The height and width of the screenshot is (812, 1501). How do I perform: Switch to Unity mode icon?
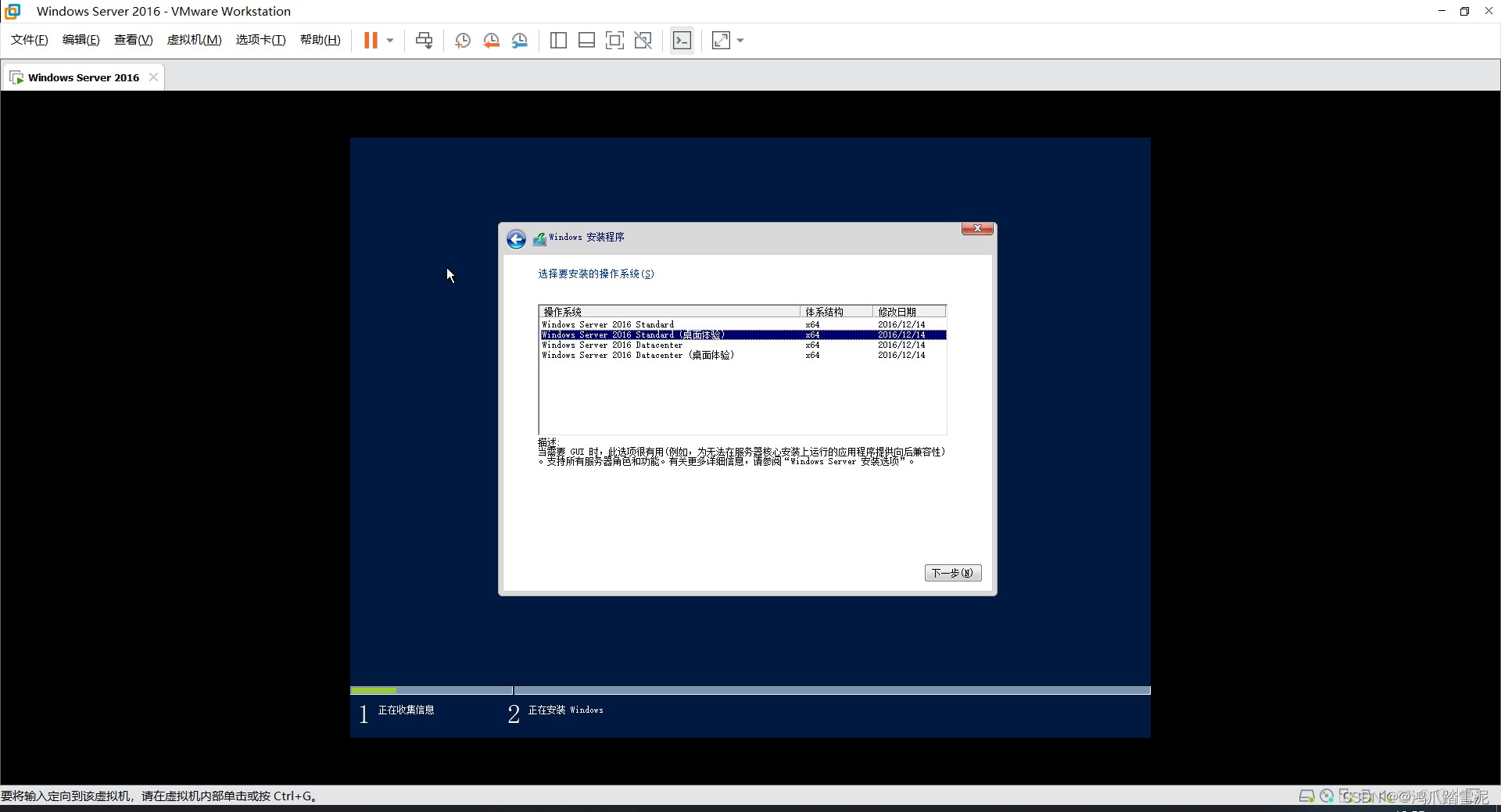643,41
